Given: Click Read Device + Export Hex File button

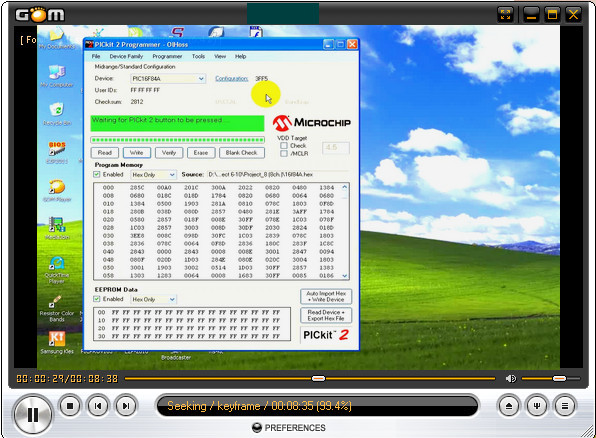Looking at the screenshot, I should 326,315.
